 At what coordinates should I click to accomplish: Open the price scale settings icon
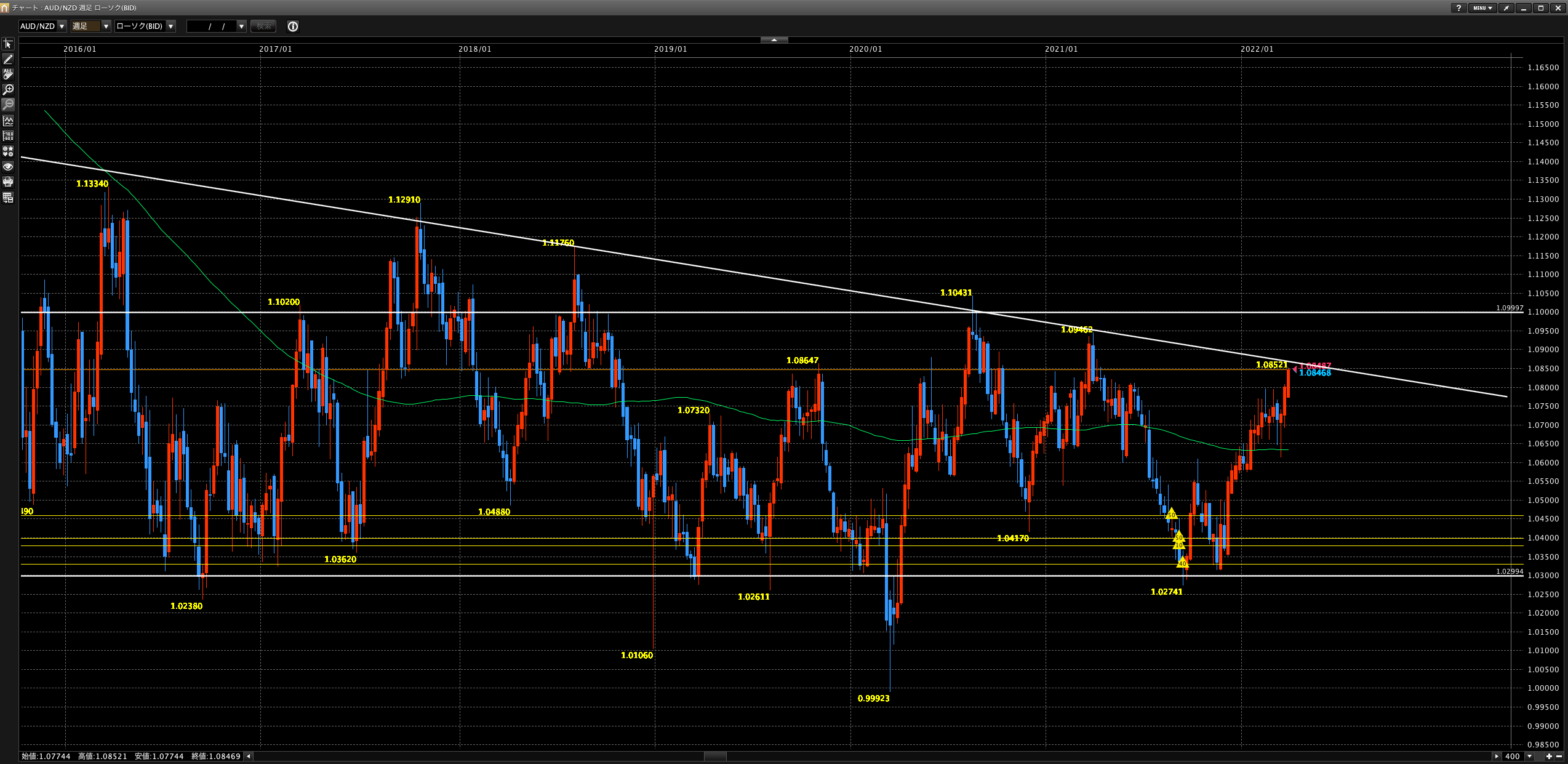8,136
